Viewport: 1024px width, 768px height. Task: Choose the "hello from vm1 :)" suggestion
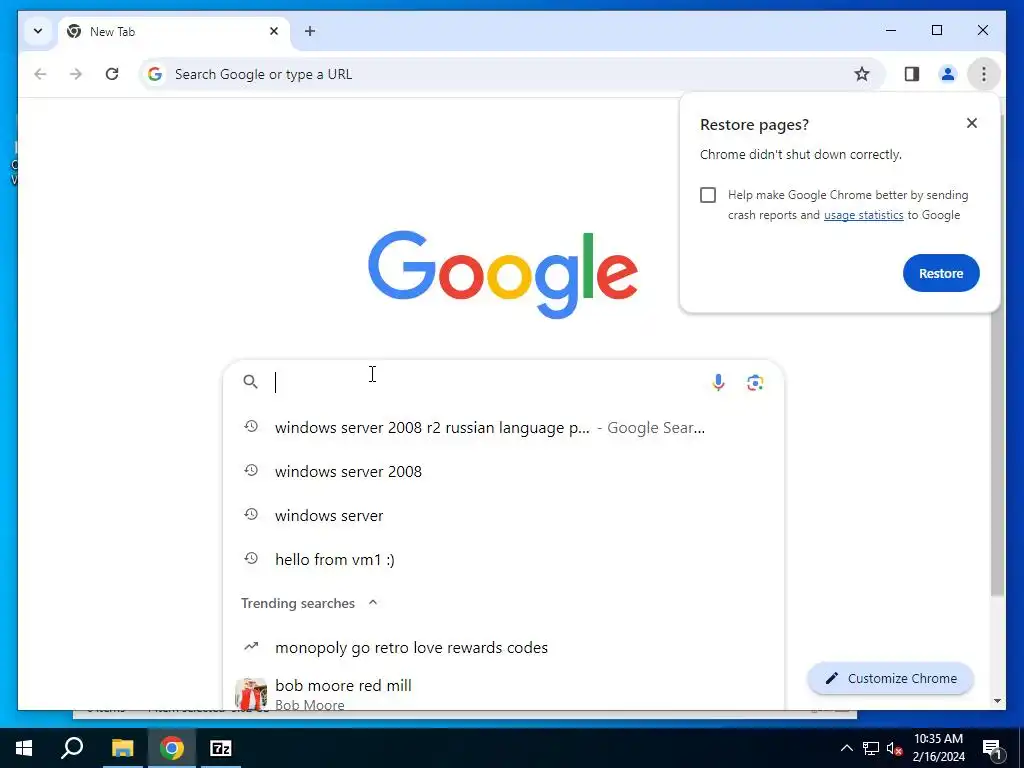pos(504,559)
